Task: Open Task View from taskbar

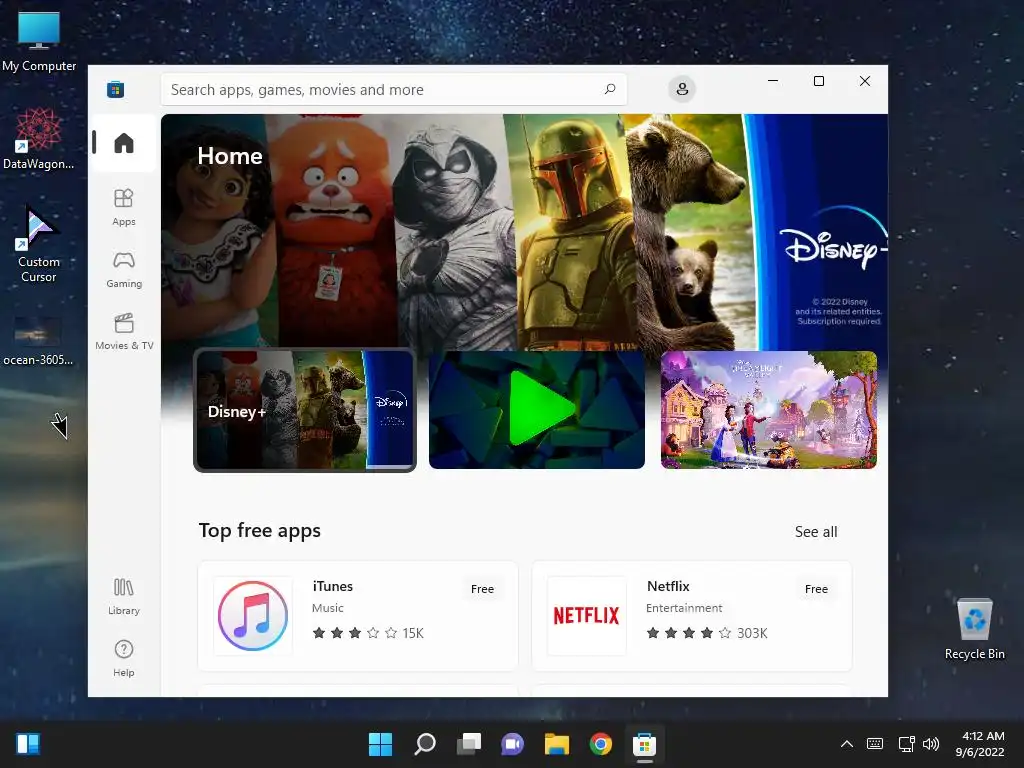Action: pos(468,744)
